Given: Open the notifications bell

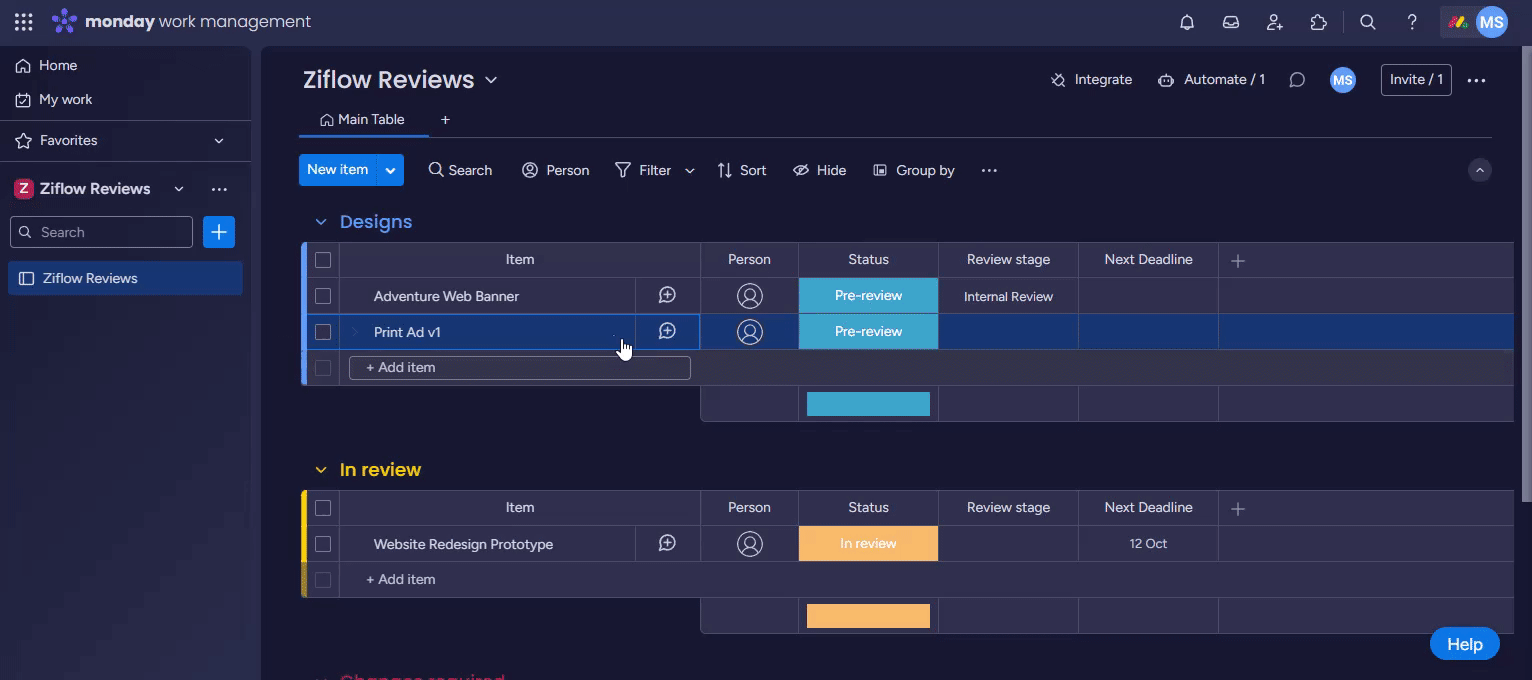Looking at the screenshot, I should click(x=1187, y=22).
